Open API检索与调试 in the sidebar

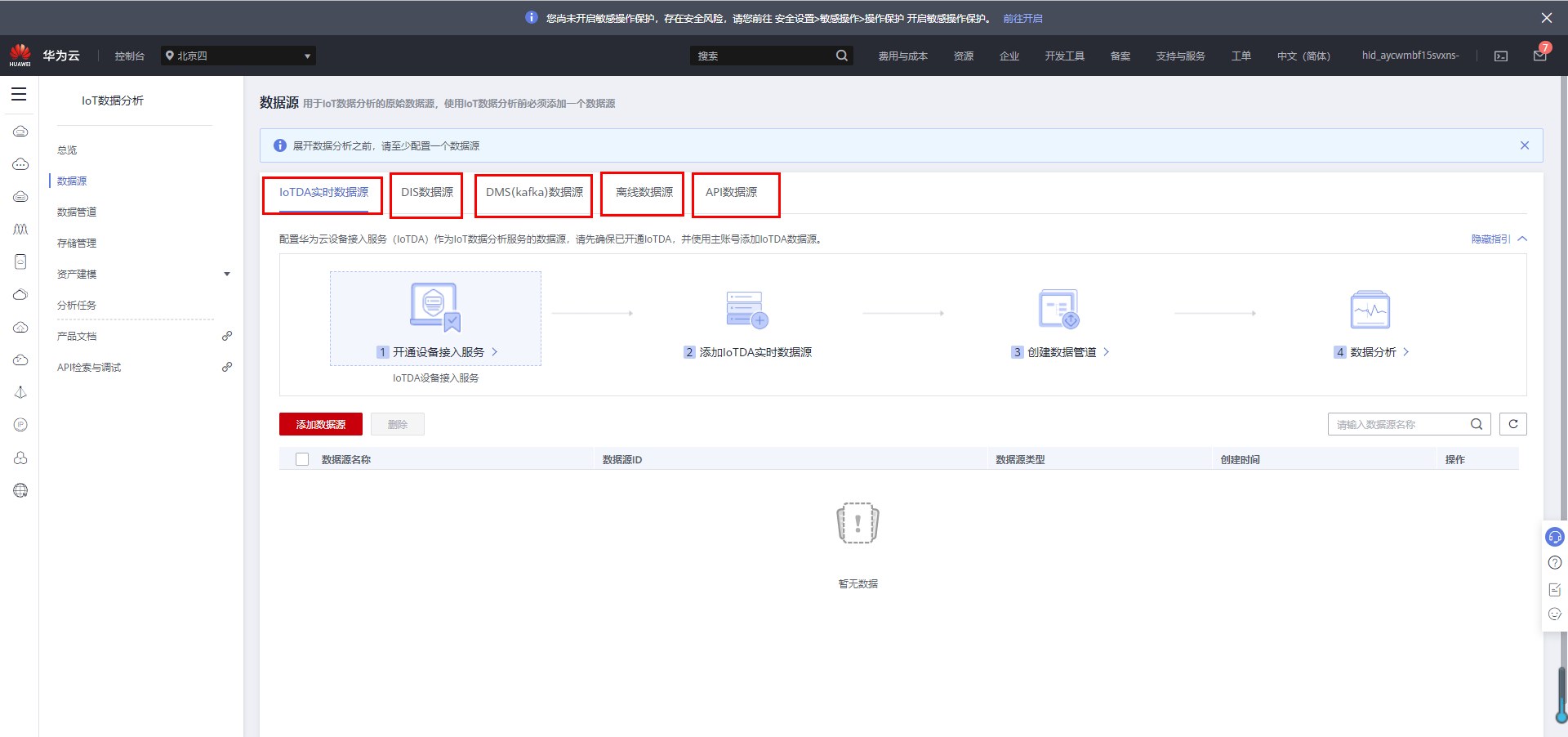89,367
